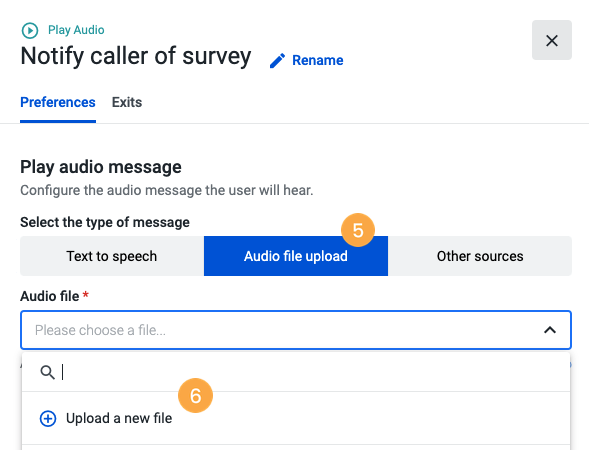Click the orange step 6 badge
The width and height of the screenshot is (589, 450).
(195, 396)
